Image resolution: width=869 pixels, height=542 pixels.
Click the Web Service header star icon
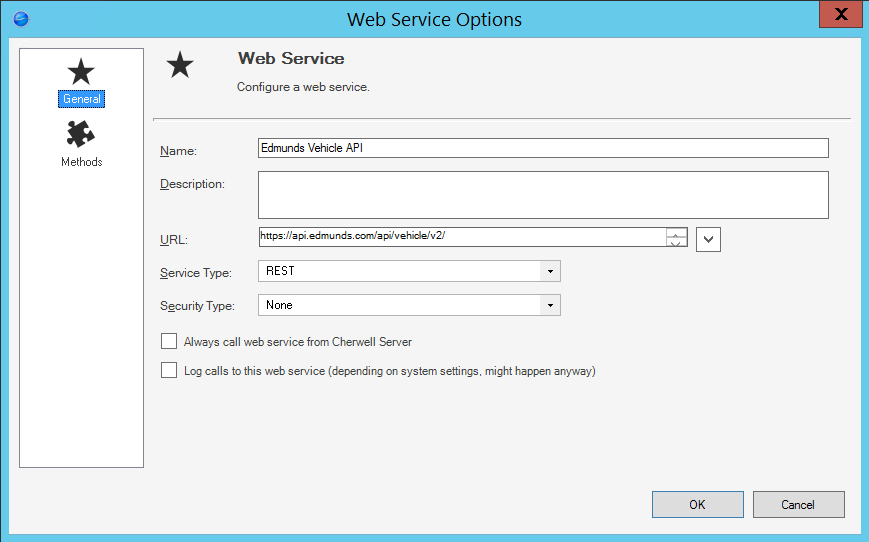click(x=180, y=65)
